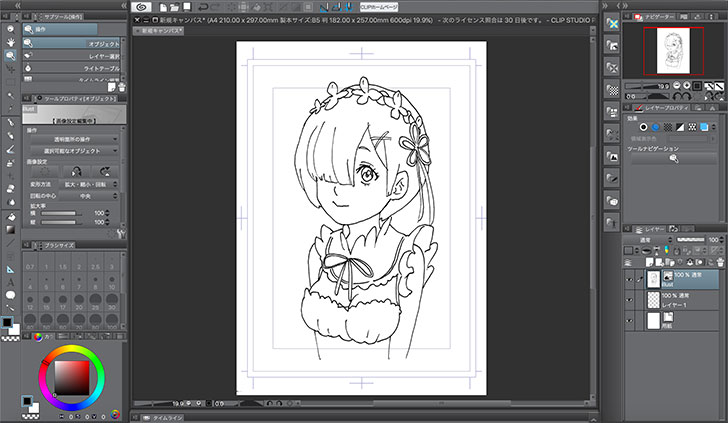The image size is (728, 423).
Task: Open ナビゲーター panel tab
Action: coord(655,17)
